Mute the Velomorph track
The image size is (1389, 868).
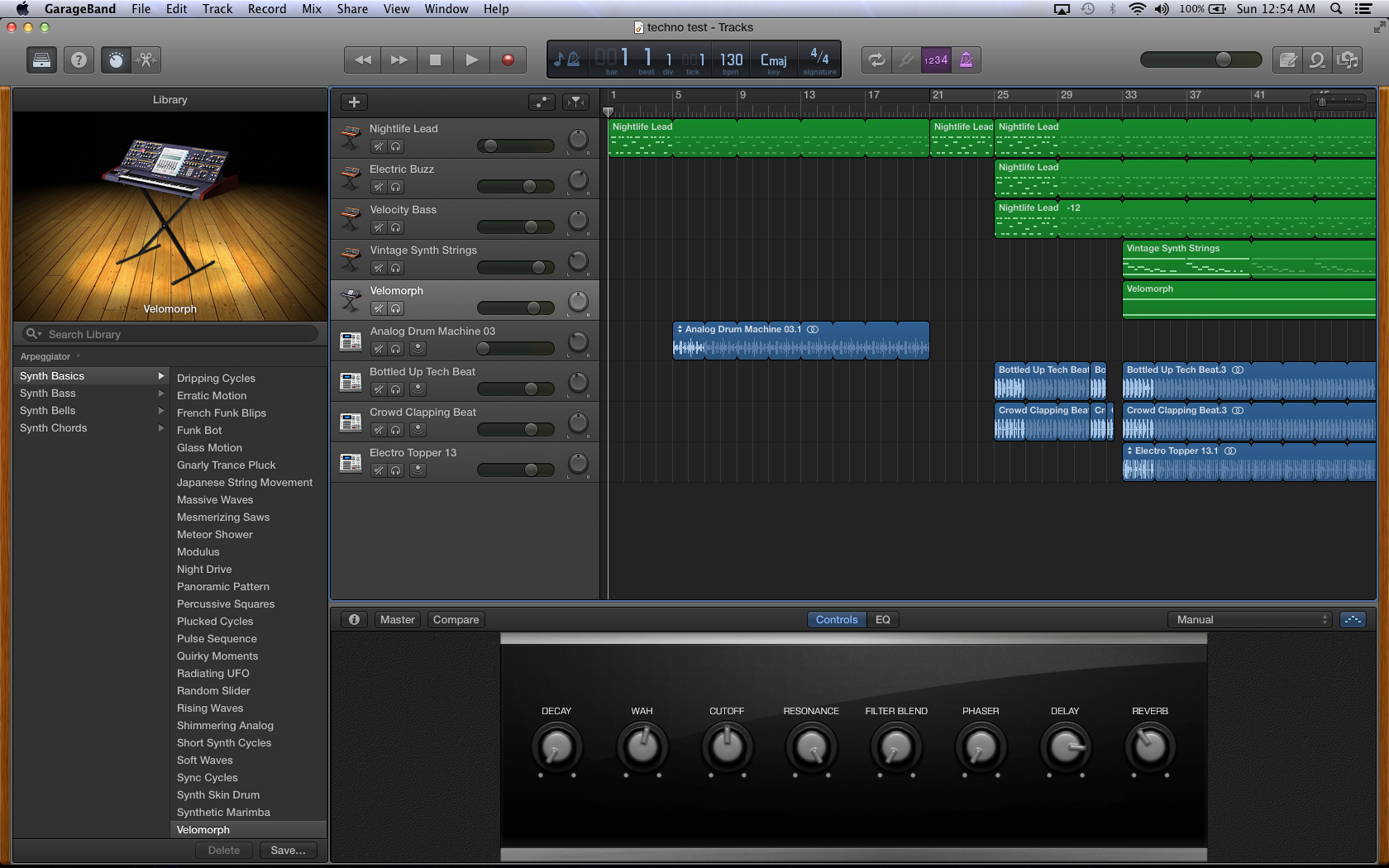[x=379, y=308]
